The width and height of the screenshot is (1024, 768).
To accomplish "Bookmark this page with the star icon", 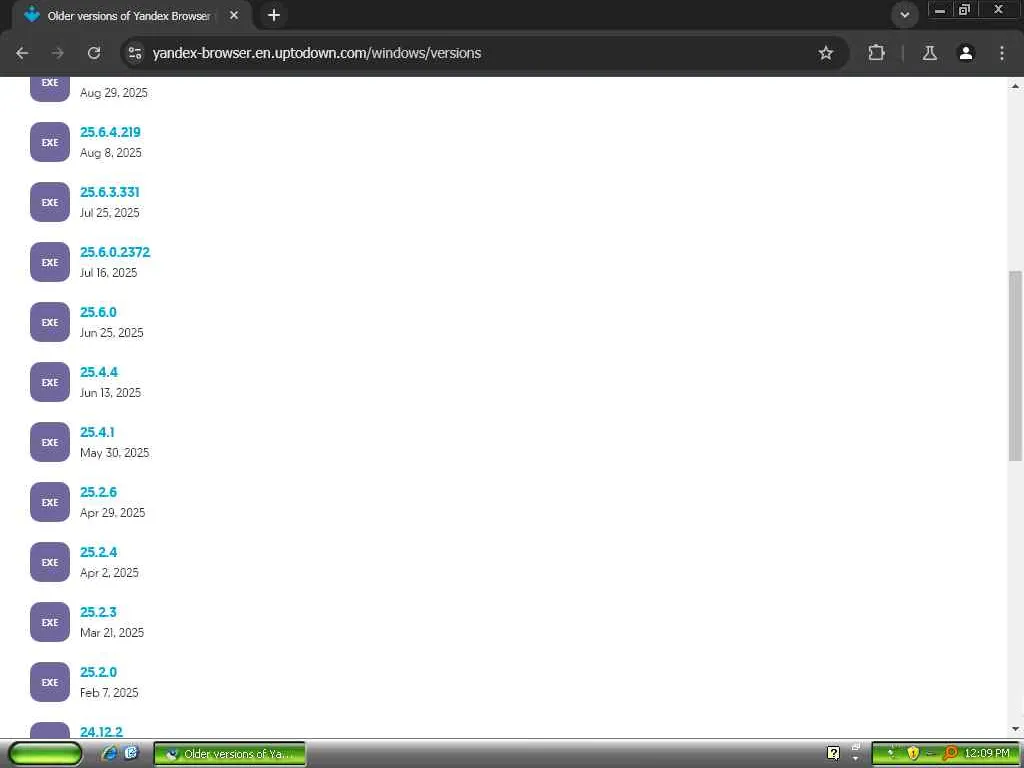I will 825,53.
